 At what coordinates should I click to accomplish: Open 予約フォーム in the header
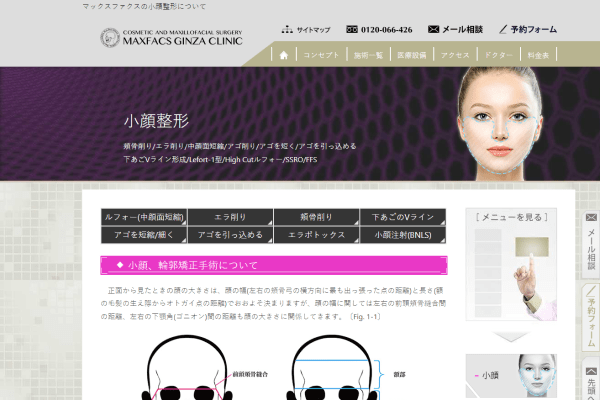(533, 29)
